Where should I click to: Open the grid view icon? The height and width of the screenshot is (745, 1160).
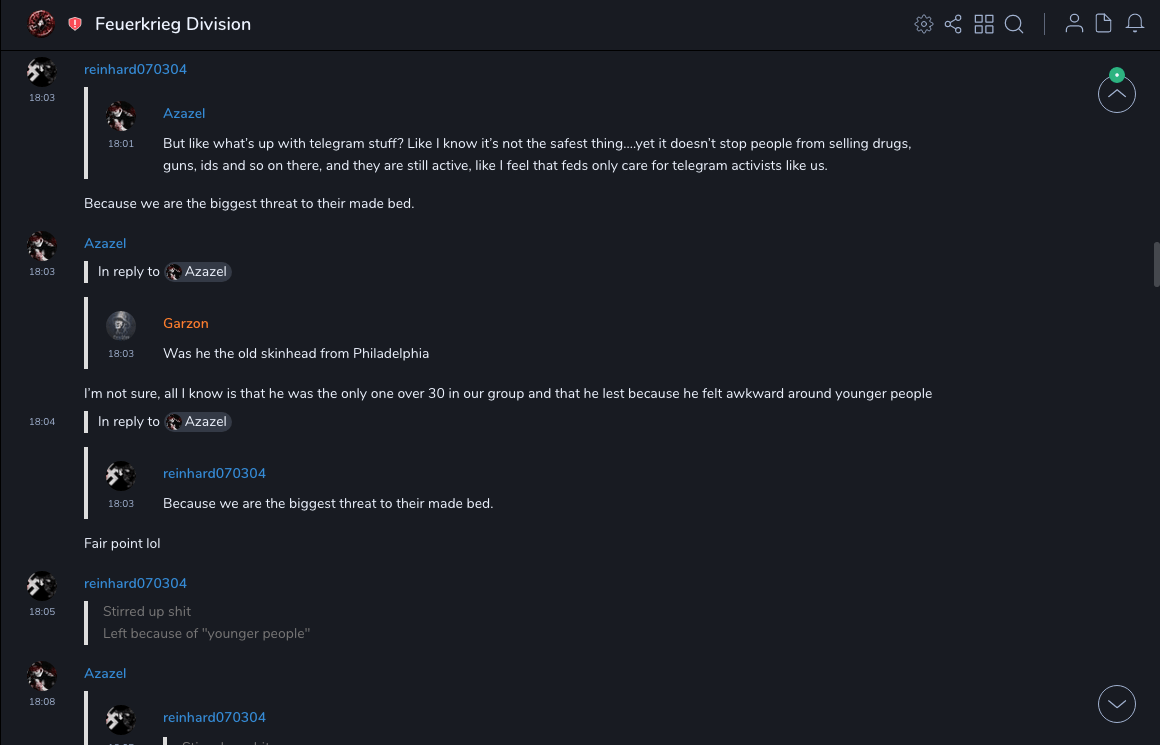[x=984, y=24]
